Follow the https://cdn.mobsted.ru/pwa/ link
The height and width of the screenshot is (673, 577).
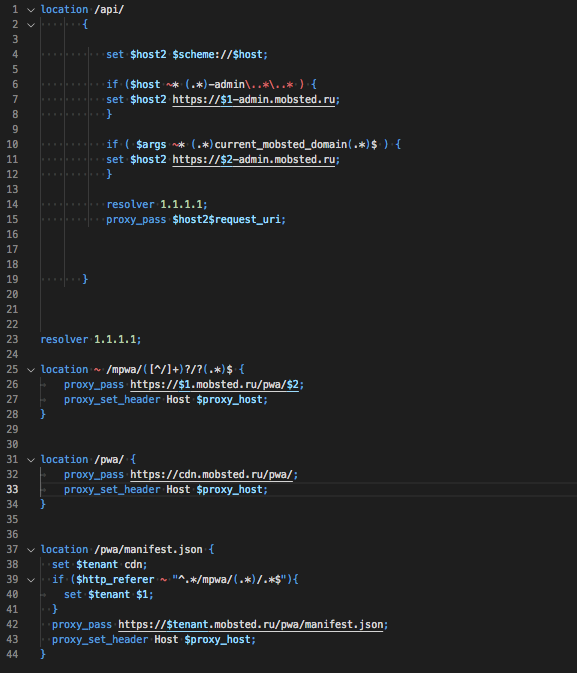(x=211, y=475)
